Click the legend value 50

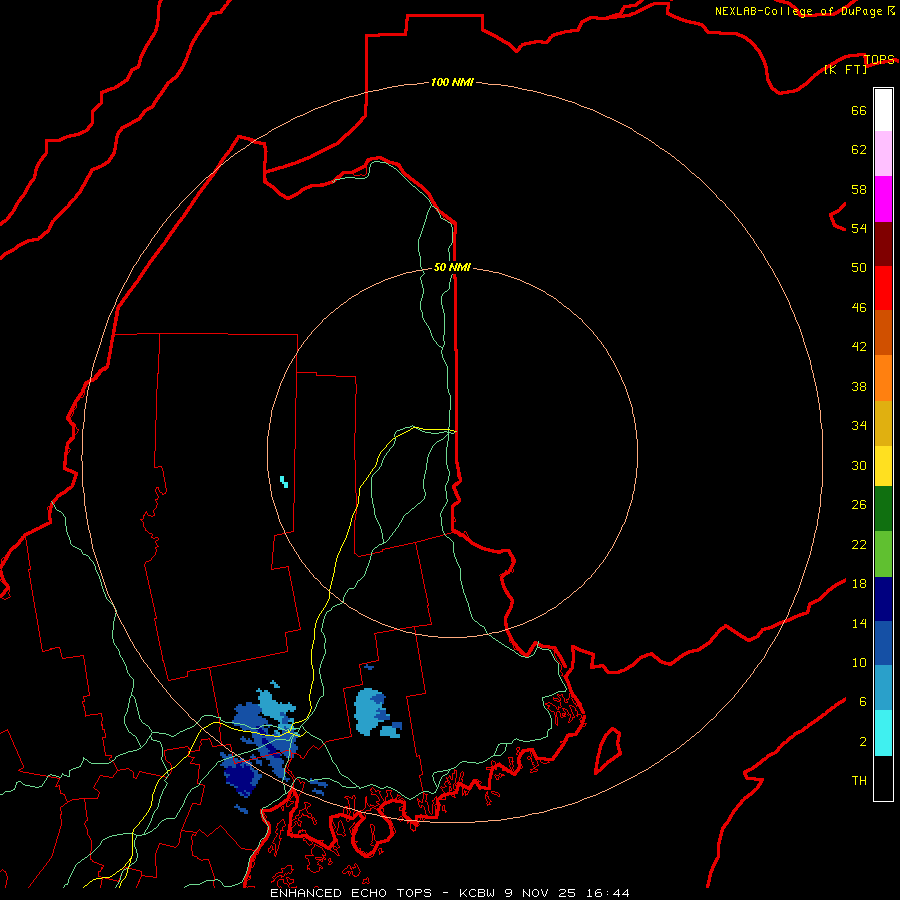859,268
